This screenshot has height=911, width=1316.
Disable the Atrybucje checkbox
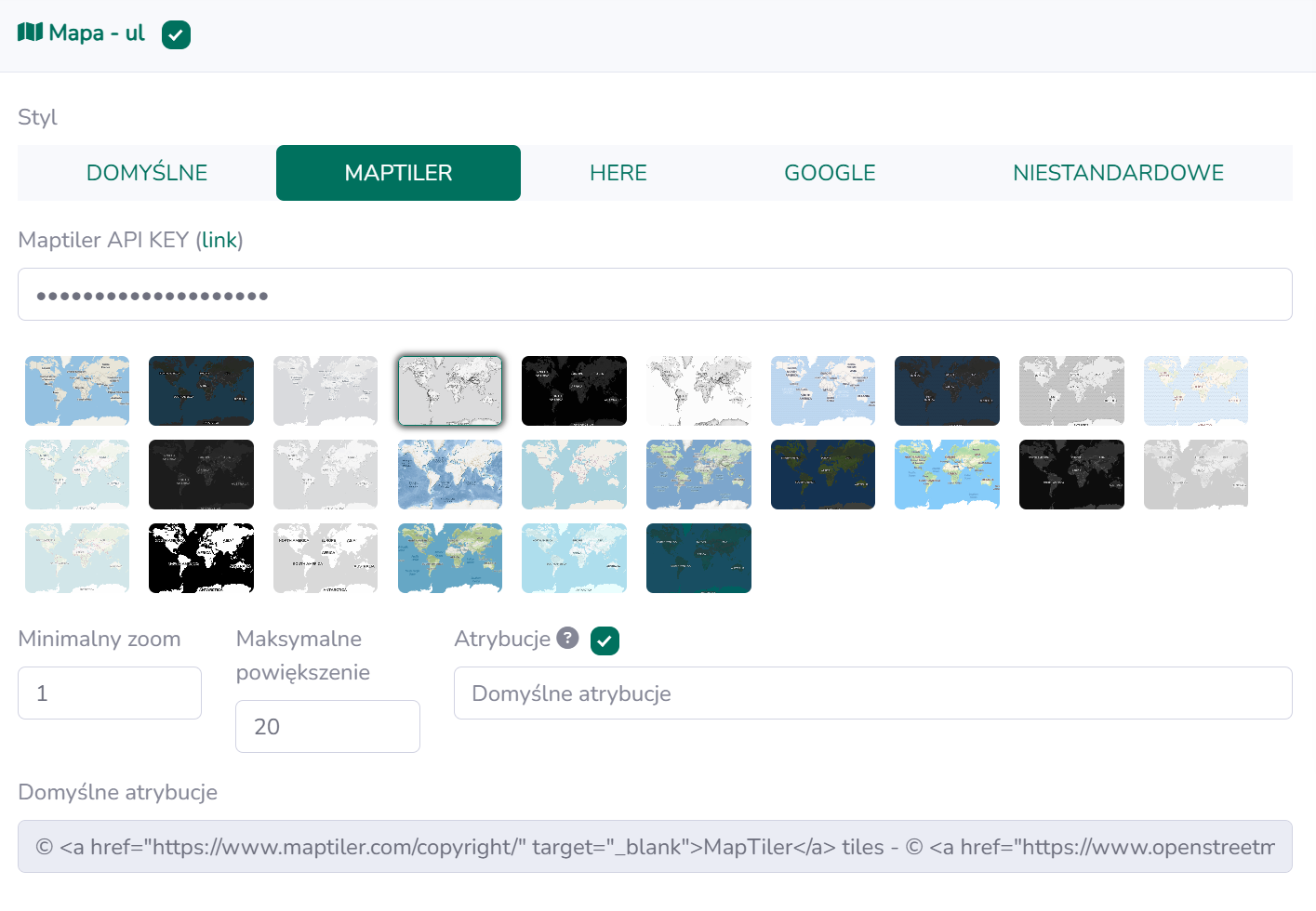click(605, 640)
